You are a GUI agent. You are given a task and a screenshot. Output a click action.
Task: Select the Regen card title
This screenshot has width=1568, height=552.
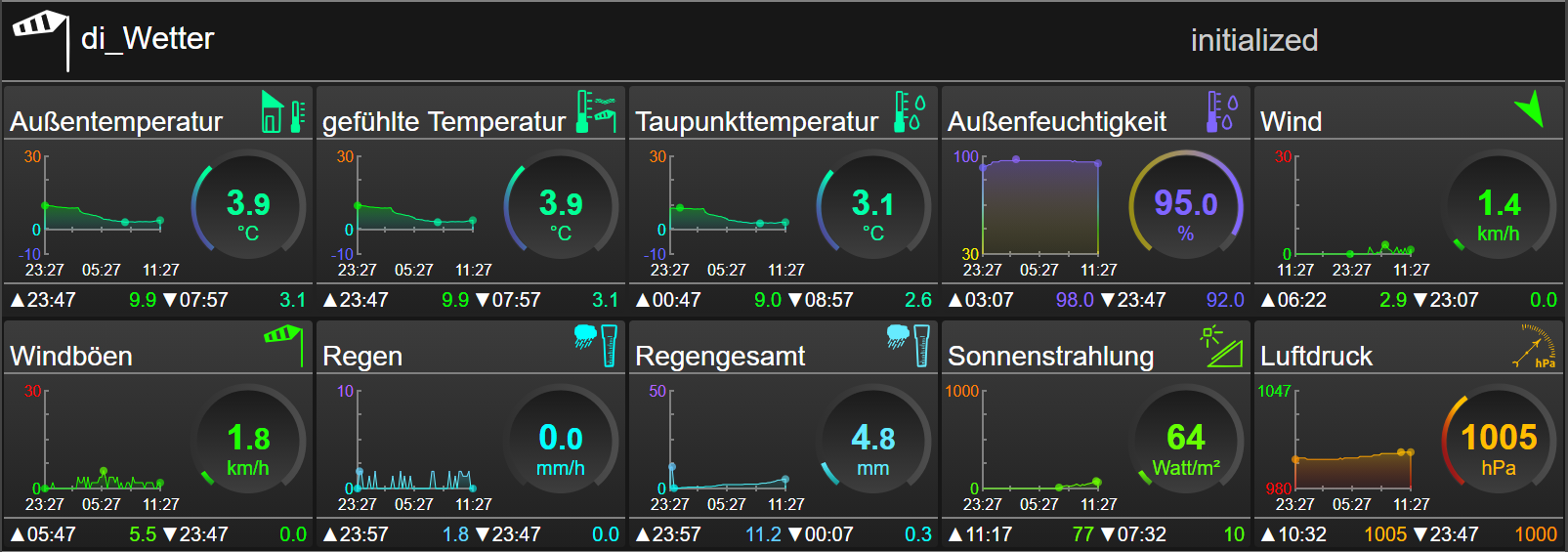[362, 356]
